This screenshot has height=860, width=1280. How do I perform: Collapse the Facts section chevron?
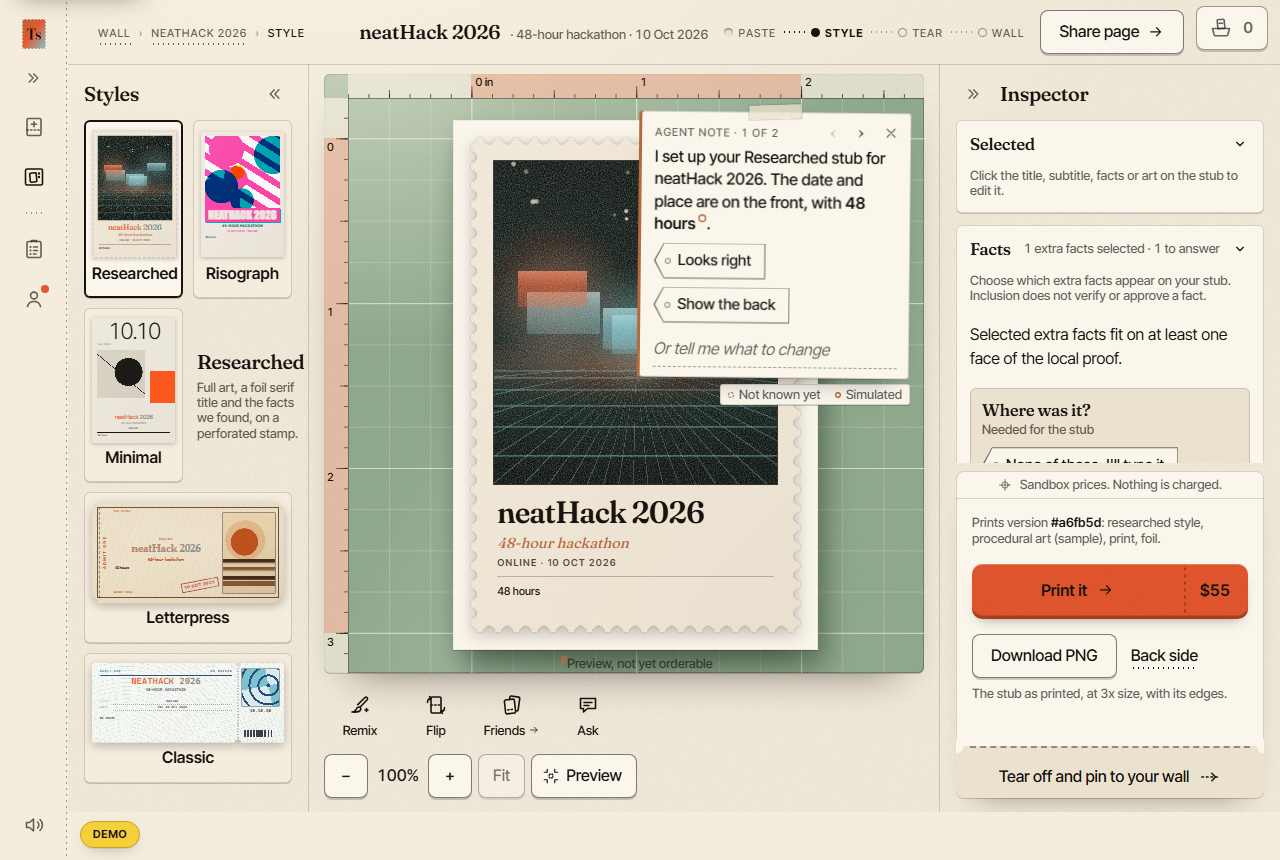tap(1240, 249)
